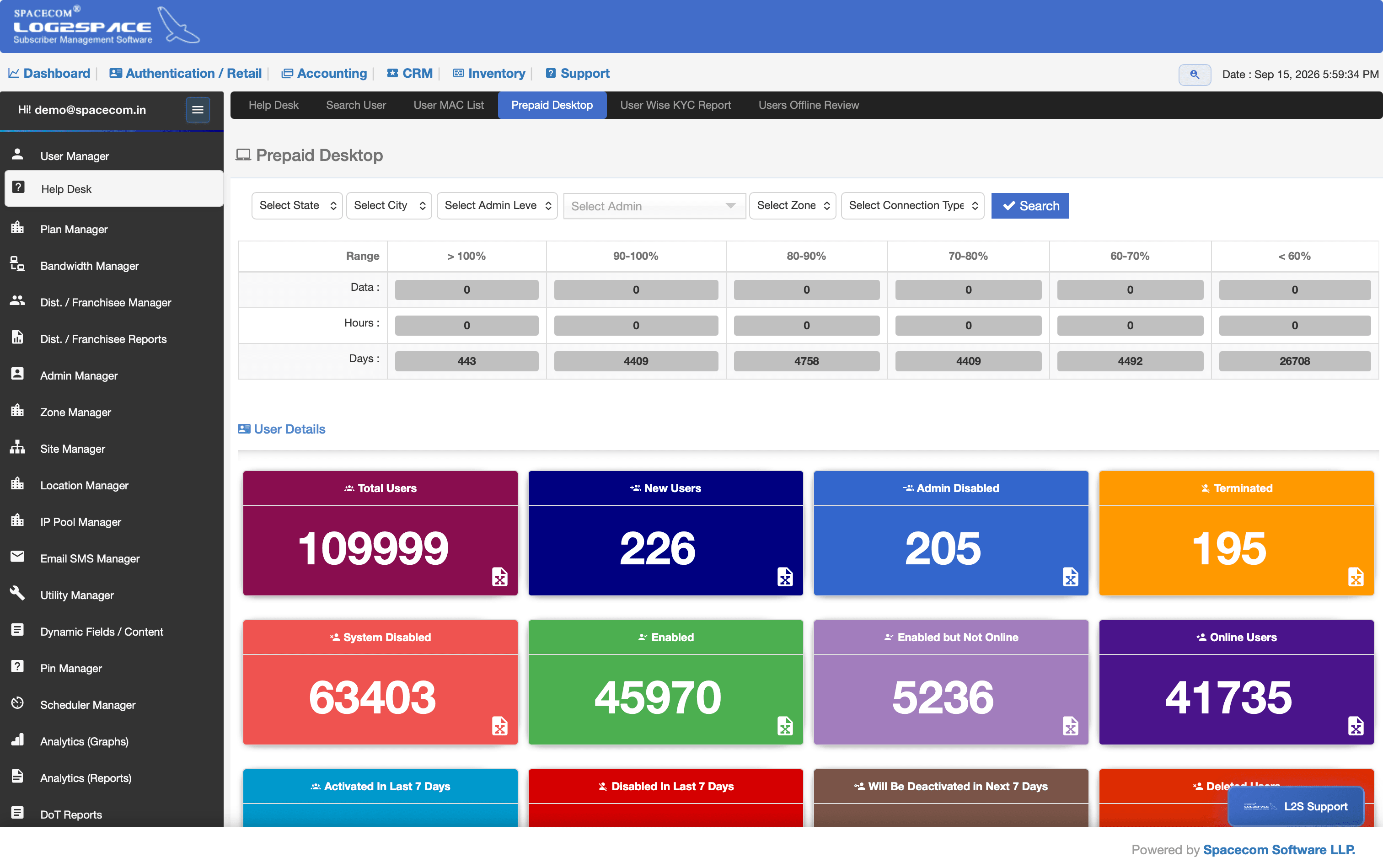Click the Utility Manager wrench icon

tap(17, 593)
